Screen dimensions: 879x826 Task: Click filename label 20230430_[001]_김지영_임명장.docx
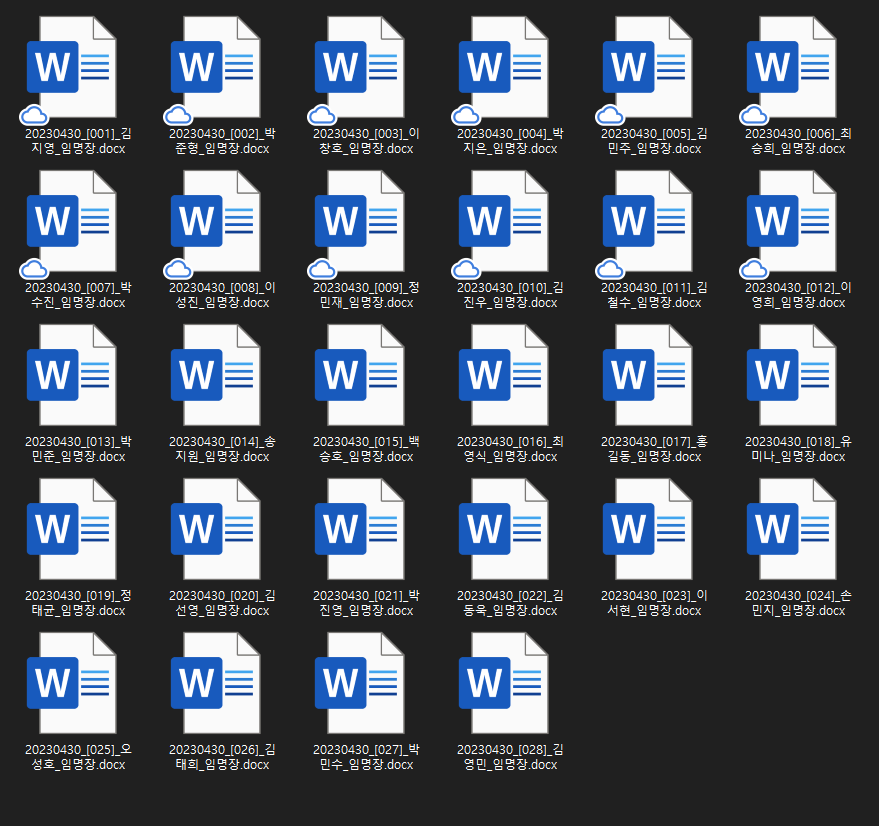tap(78, 141)
